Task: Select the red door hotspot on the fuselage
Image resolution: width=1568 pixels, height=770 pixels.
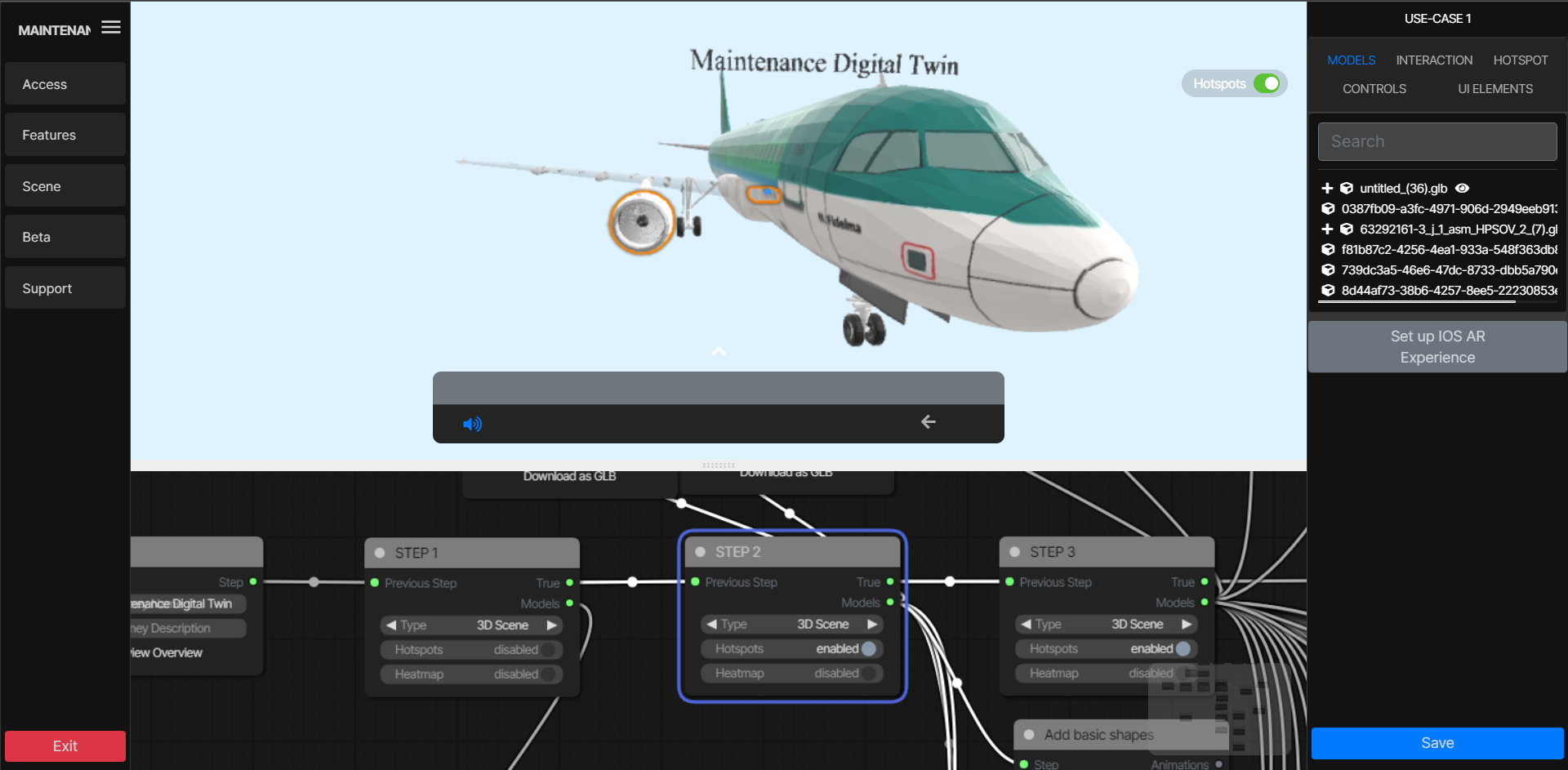Action: pyautogui.click(x=918, y=260)
